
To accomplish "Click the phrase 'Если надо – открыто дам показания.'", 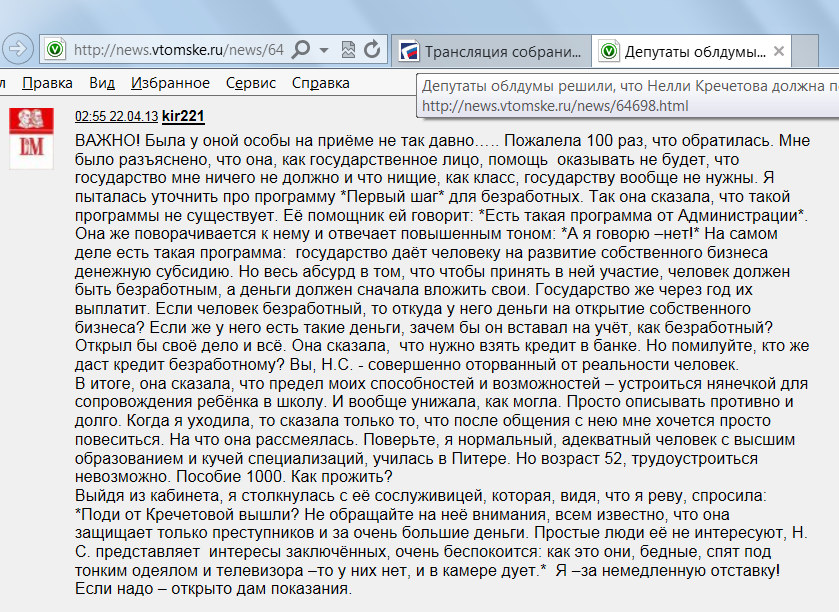I will coord(213,588).
